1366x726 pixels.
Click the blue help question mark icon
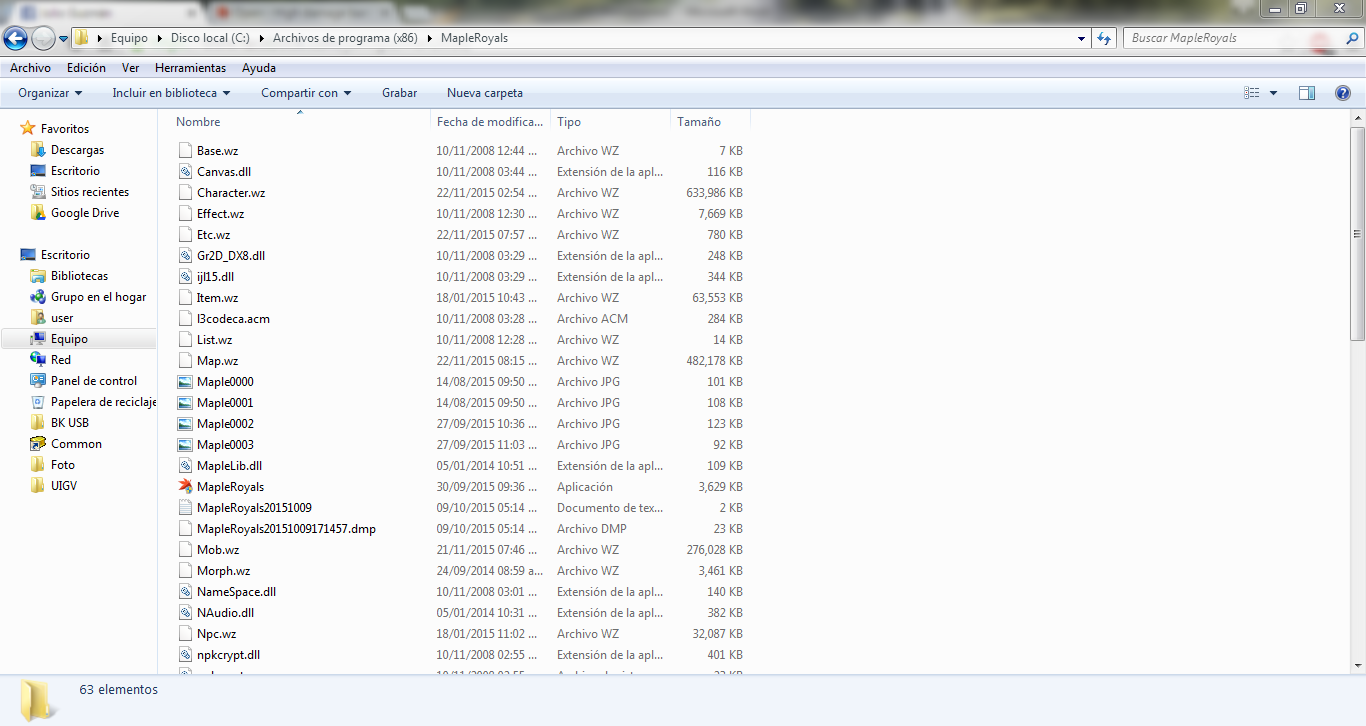1343,93
